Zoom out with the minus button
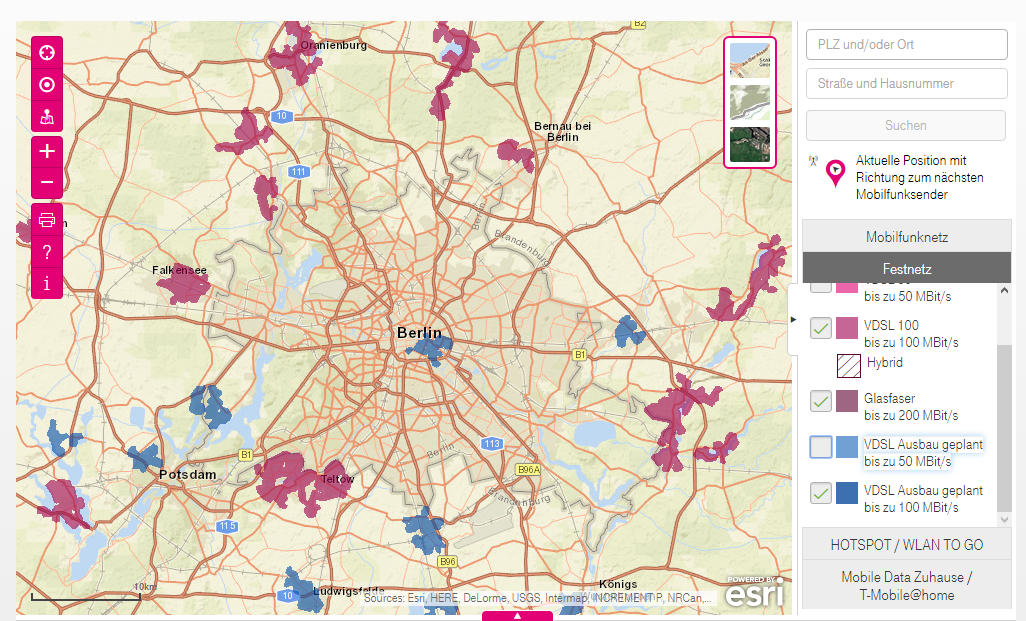Screen dimensions: 1026x621 click(47, 182)
